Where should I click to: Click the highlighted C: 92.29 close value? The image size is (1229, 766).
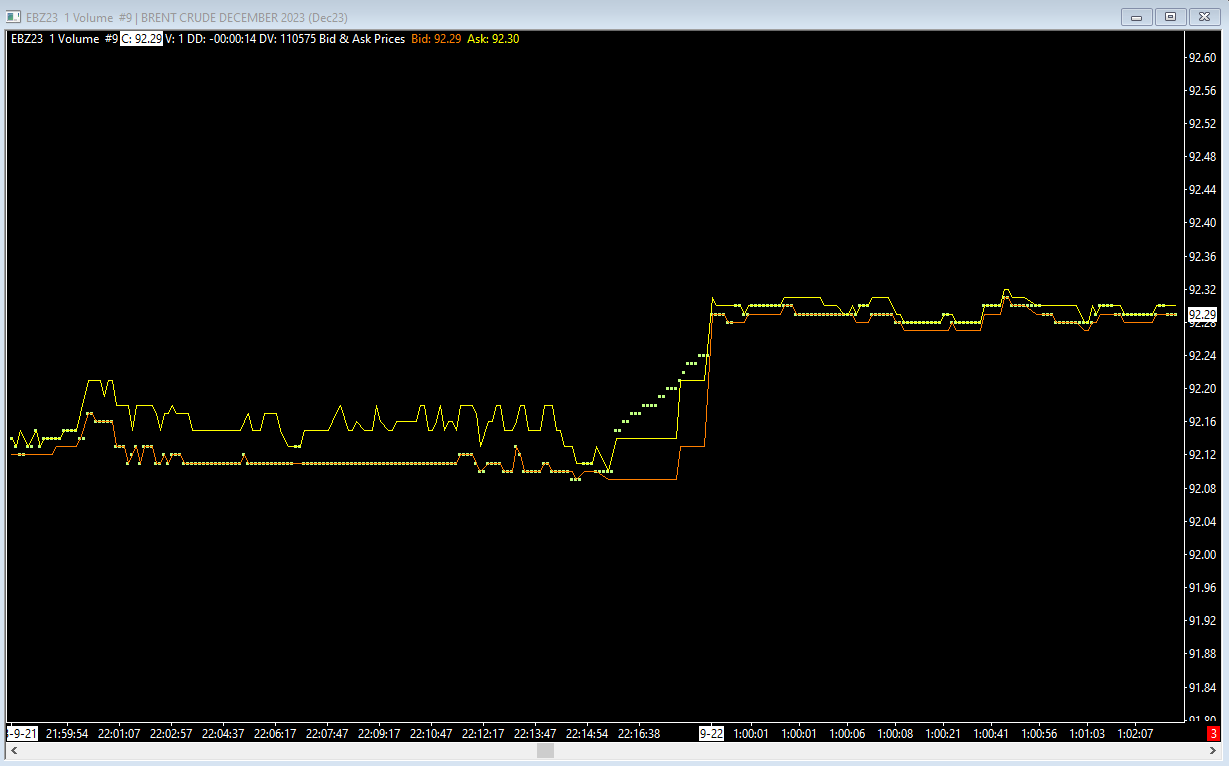[142, 39]
